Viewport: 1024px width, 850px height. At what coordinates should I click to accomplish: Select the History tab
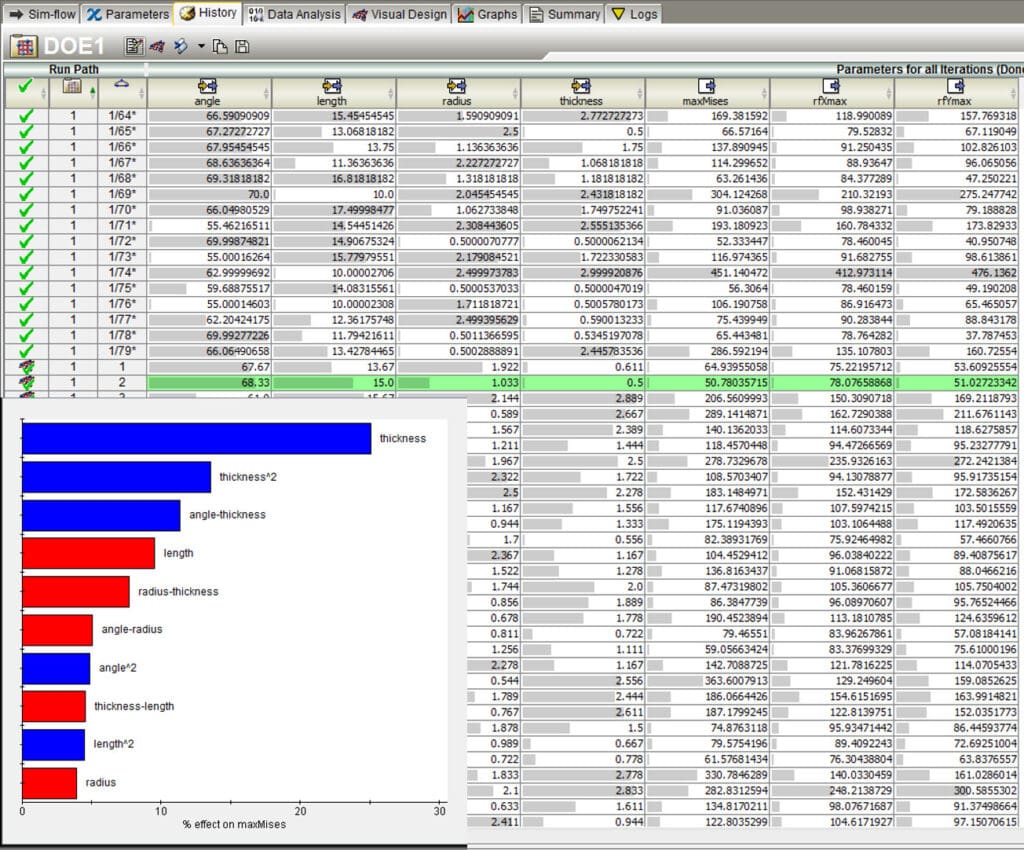click(x=208, y=13)
